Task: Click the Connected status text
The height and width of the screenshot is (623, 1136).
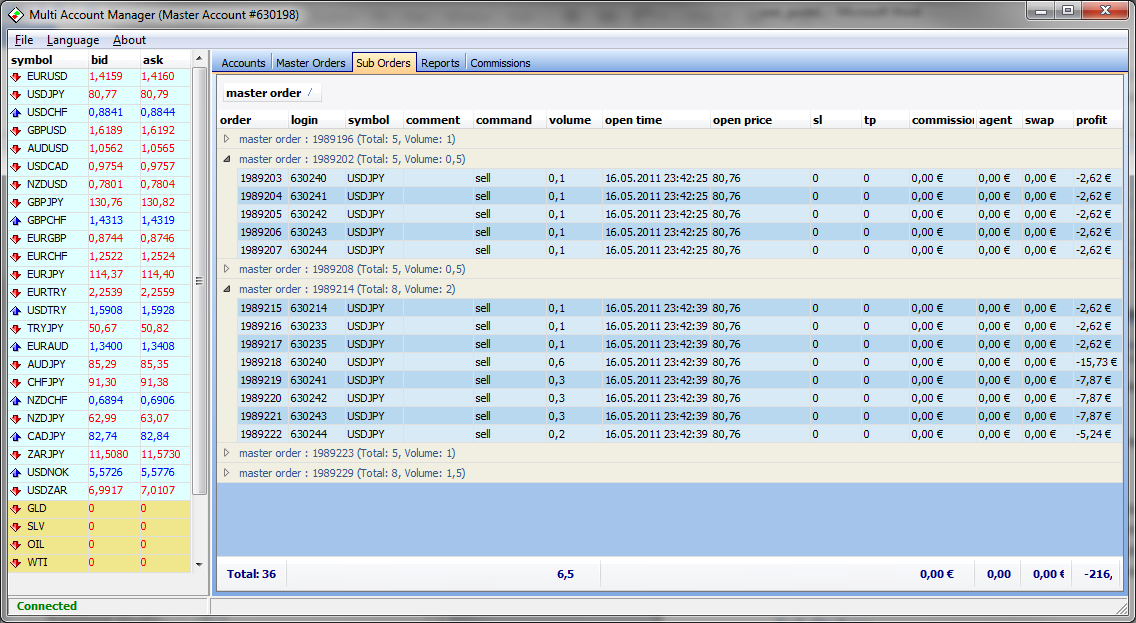Action: point(46,606)
